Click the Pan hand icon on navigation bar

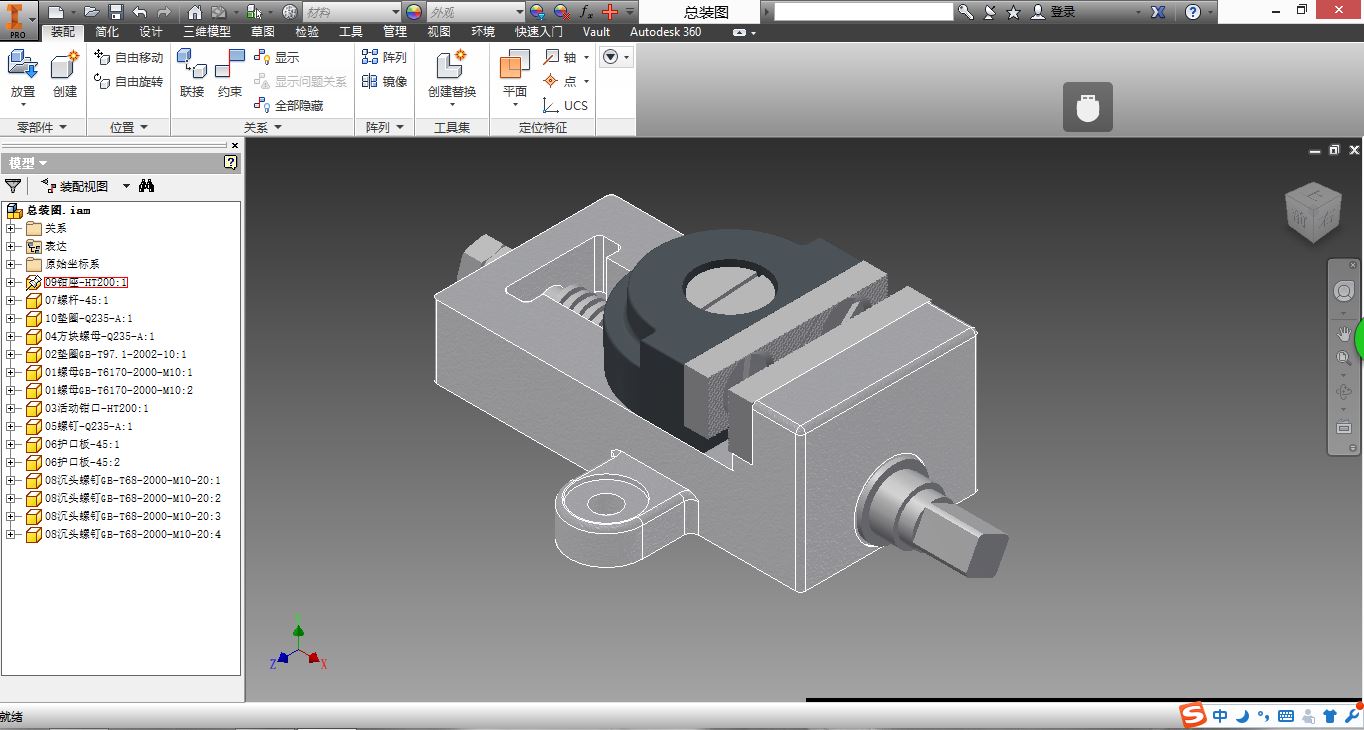coord(1344,332)
